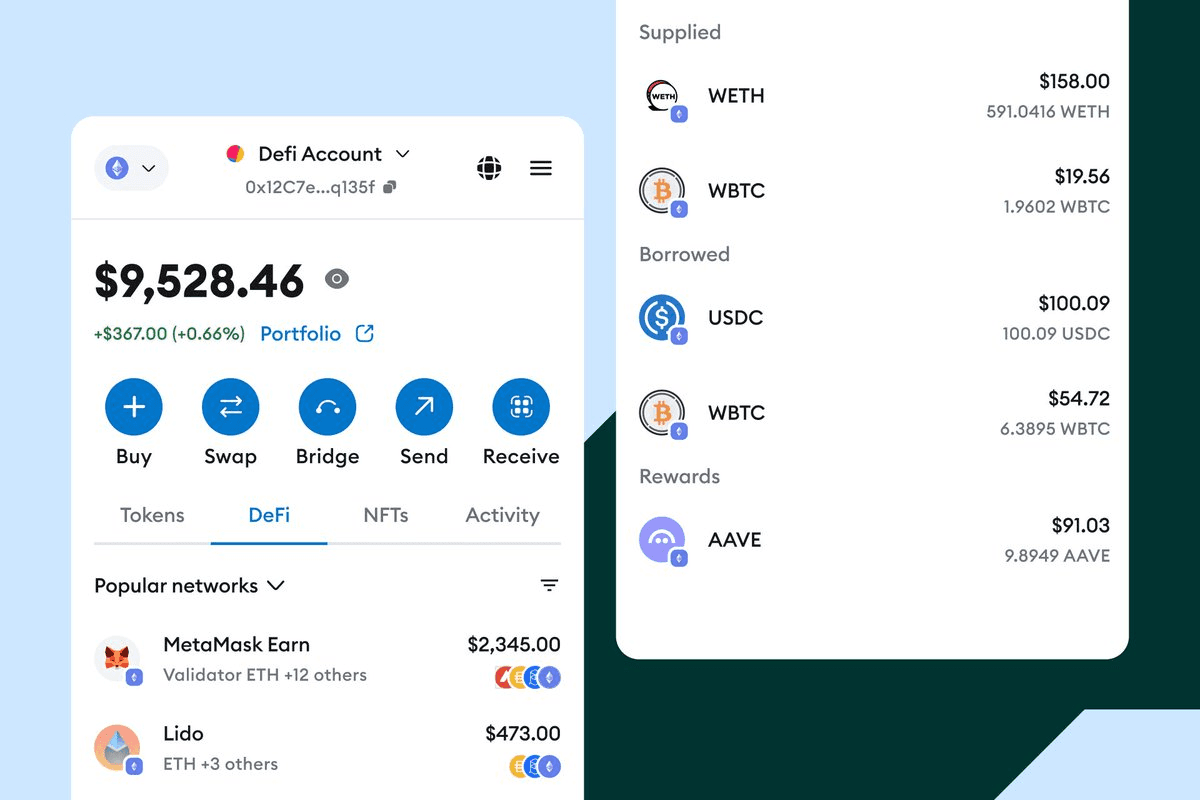This screenshot has height=800, width=1200.
Task: Open the MetaMask Earn position title
Action: pos(236,645)
